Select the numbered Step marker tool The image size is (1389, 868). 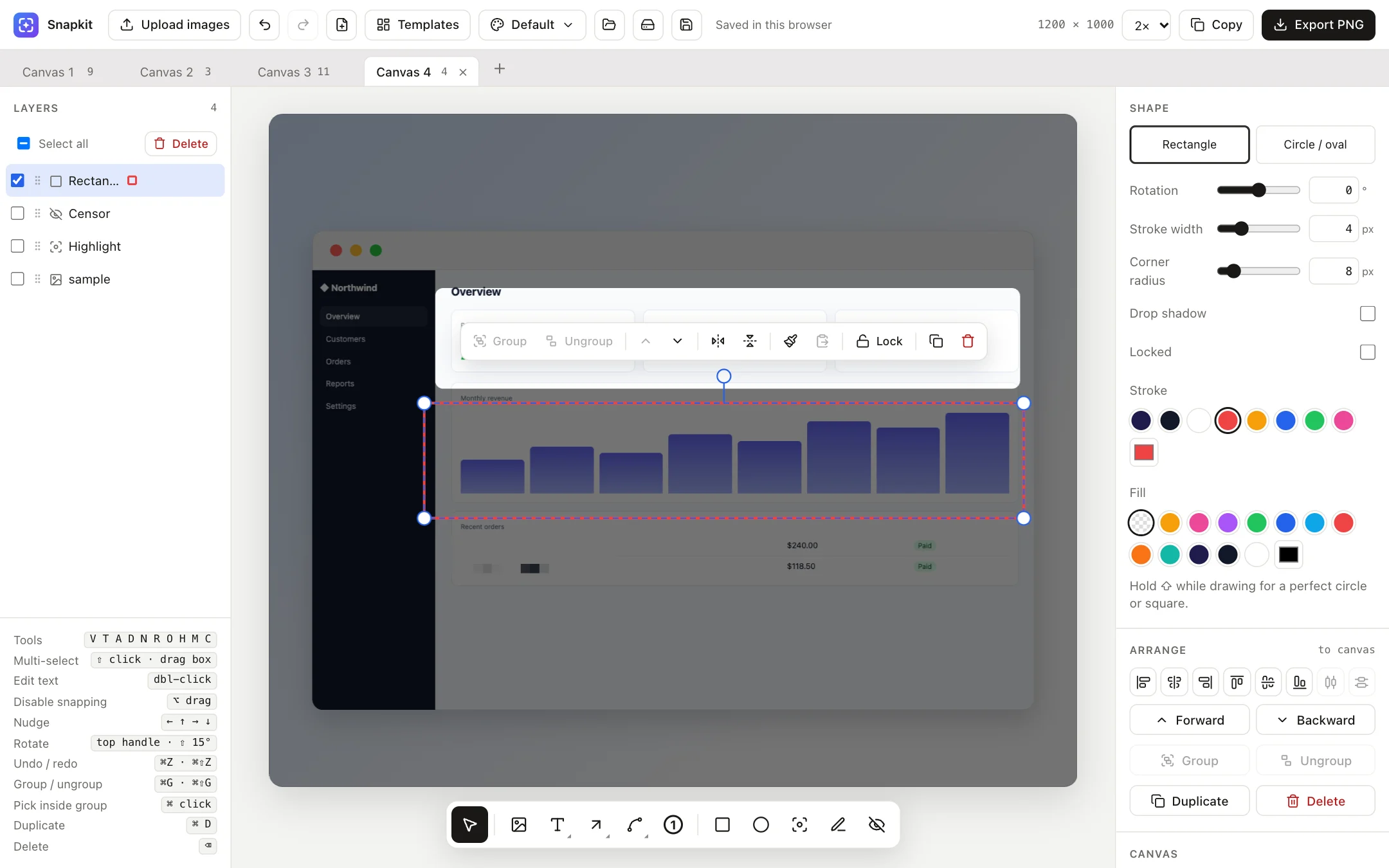[x=673, y=824]
